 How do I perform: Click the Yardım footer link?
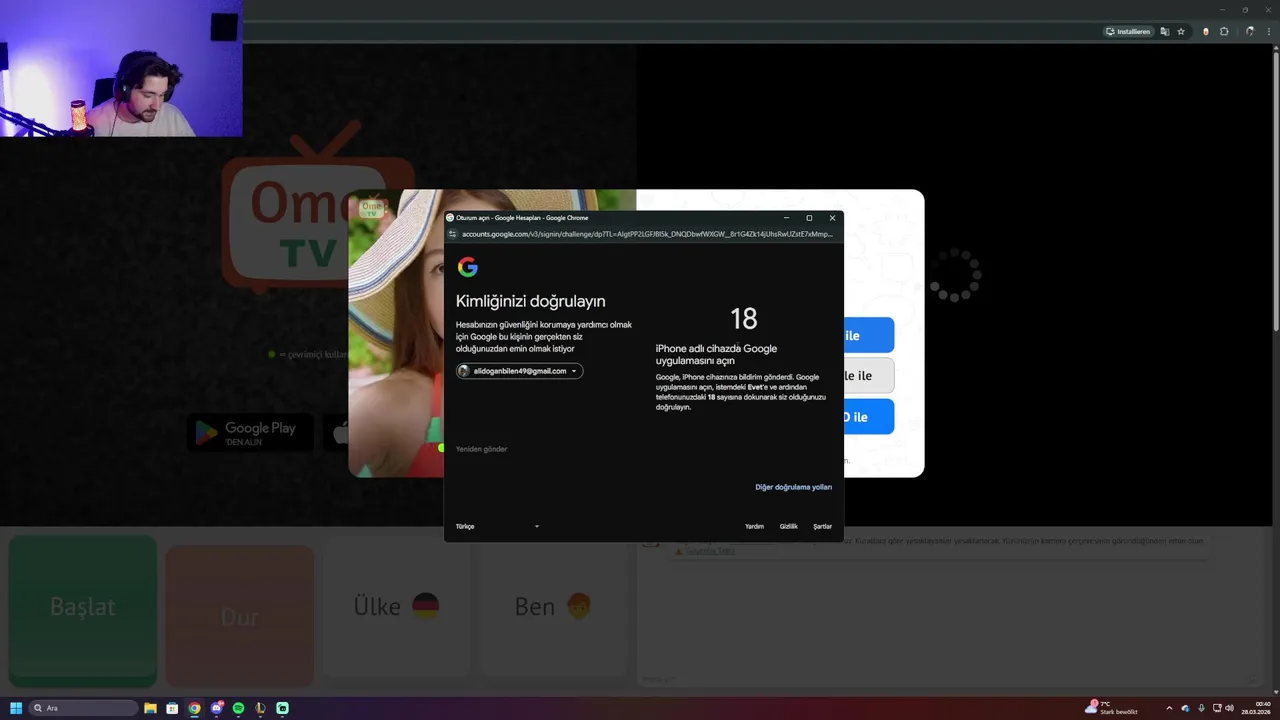(x=754, y=526)
